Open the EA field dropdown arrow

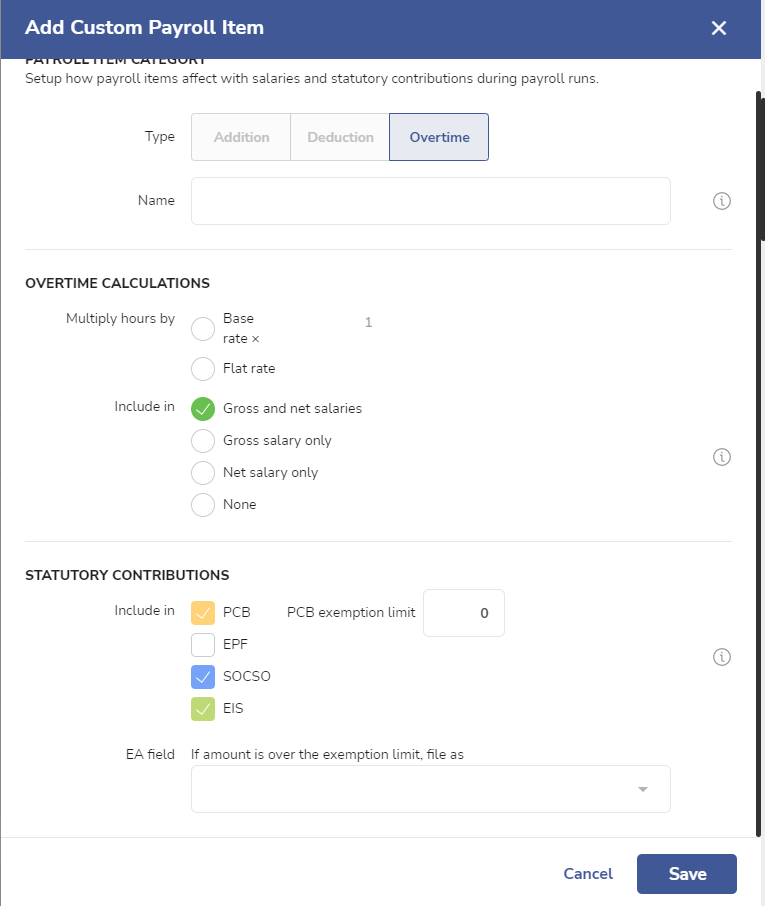(x=643, y=789)
